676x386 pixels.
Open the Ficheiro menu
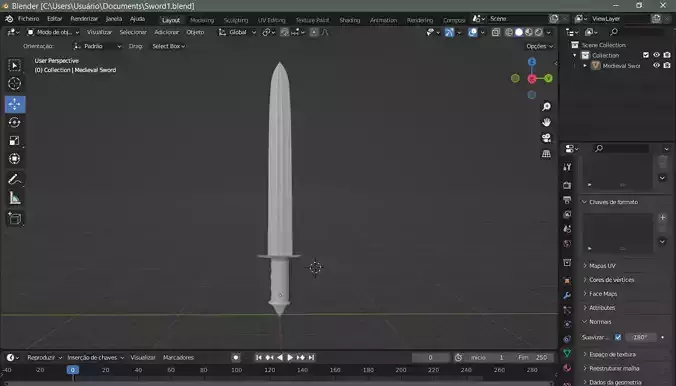coord(28,19)
